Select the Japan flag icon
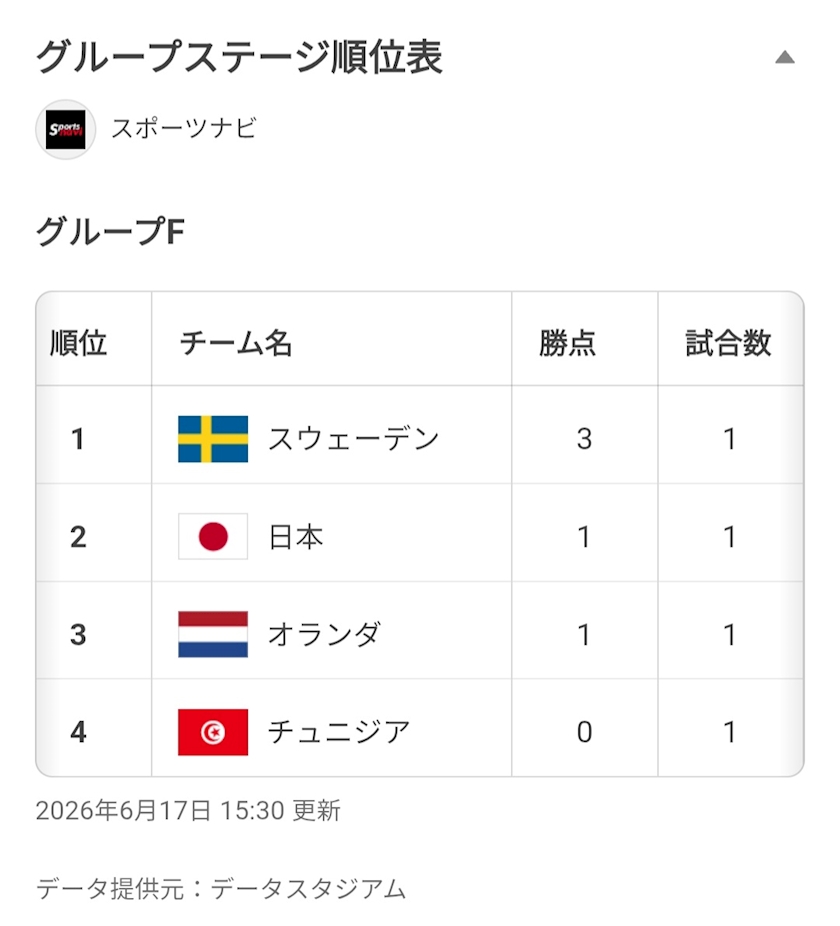Screen dimensions: 840x926 (213, 536)
